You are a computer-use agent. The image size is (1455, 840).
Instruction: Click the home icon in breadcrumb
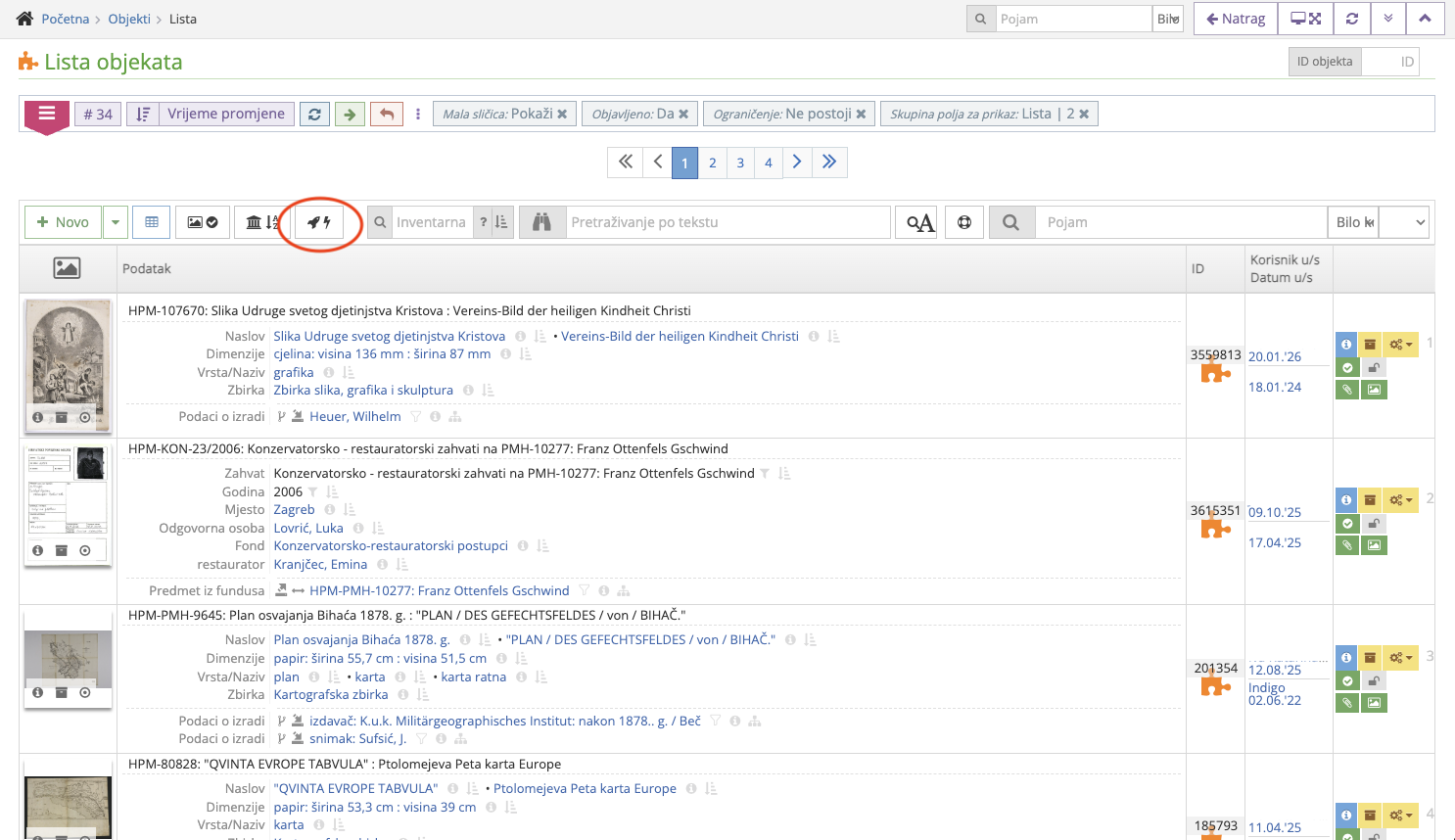point(24,19)
